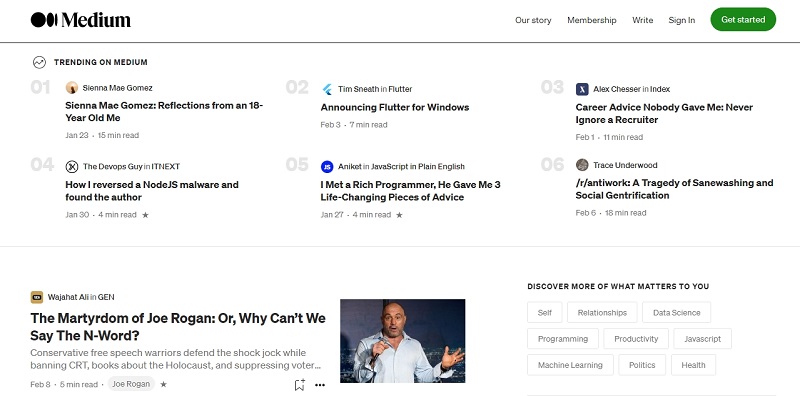Read Announcing Flutter for Windows article
The image size is (800, 396).
click(395, 107)
